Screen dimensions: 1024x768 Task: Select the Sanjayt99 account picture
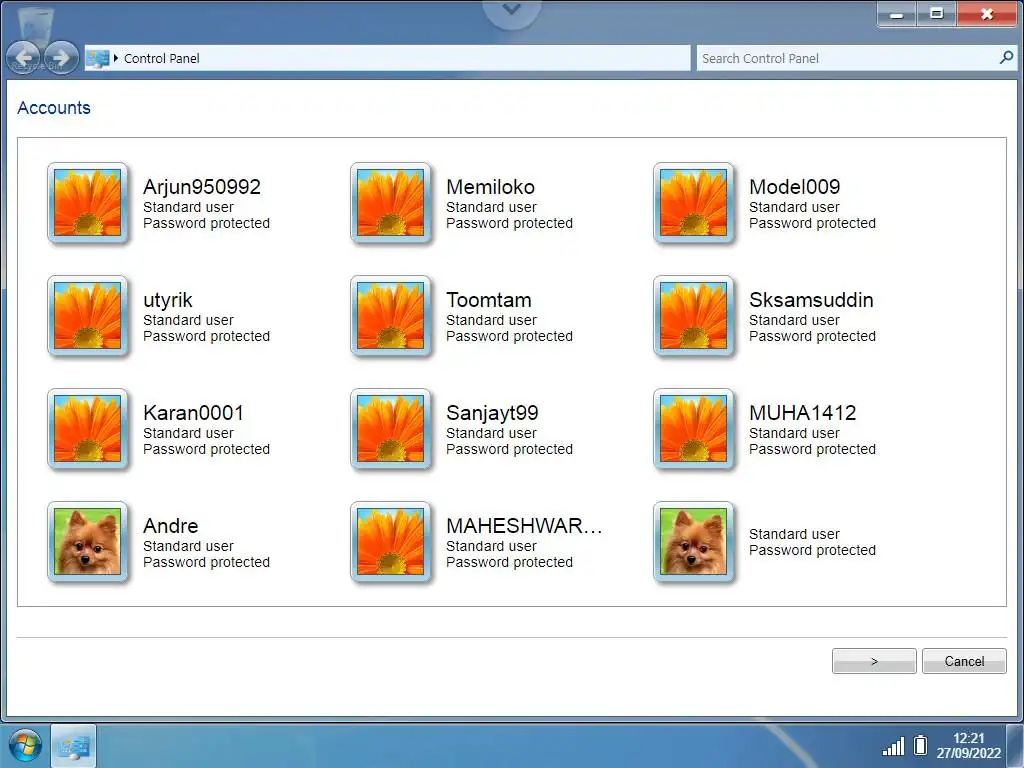[391, 429]
